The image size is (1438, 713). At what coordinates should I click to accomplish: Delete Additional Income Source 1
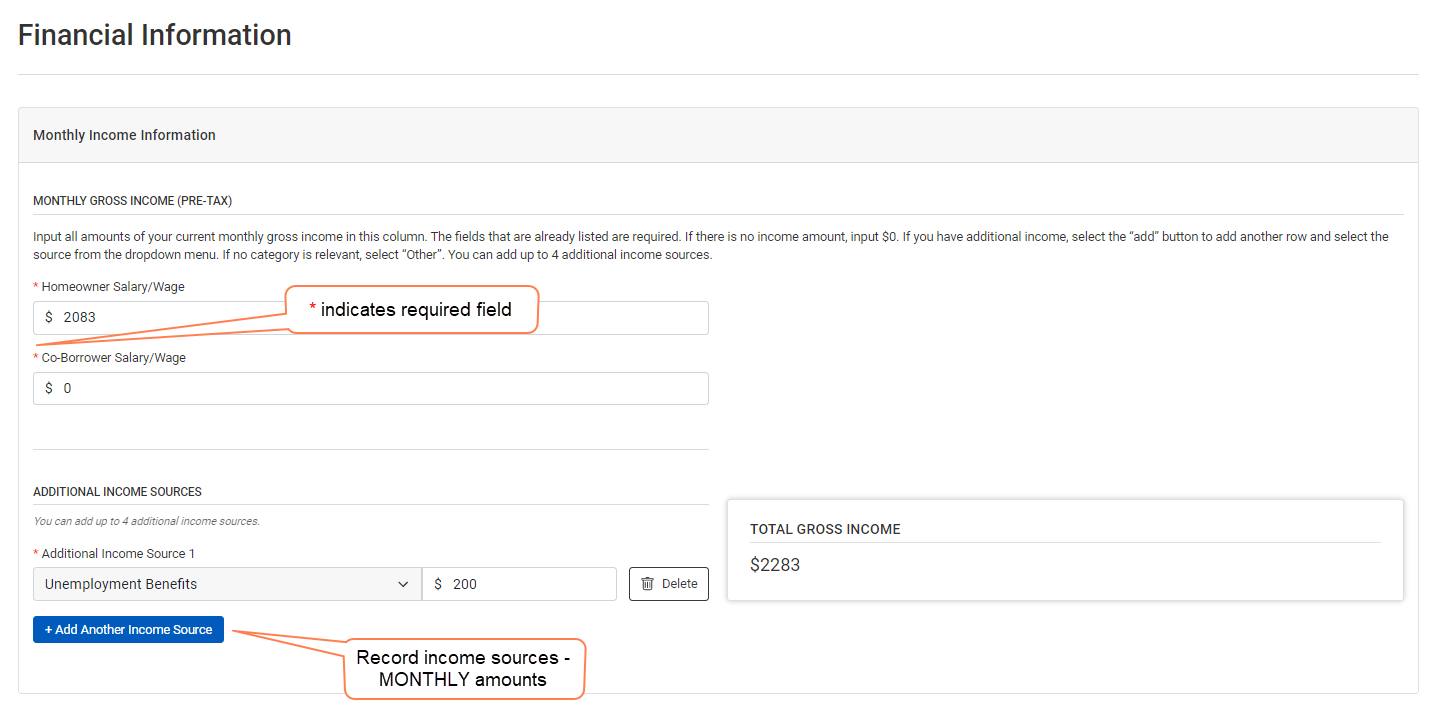[x=668, y=584]
